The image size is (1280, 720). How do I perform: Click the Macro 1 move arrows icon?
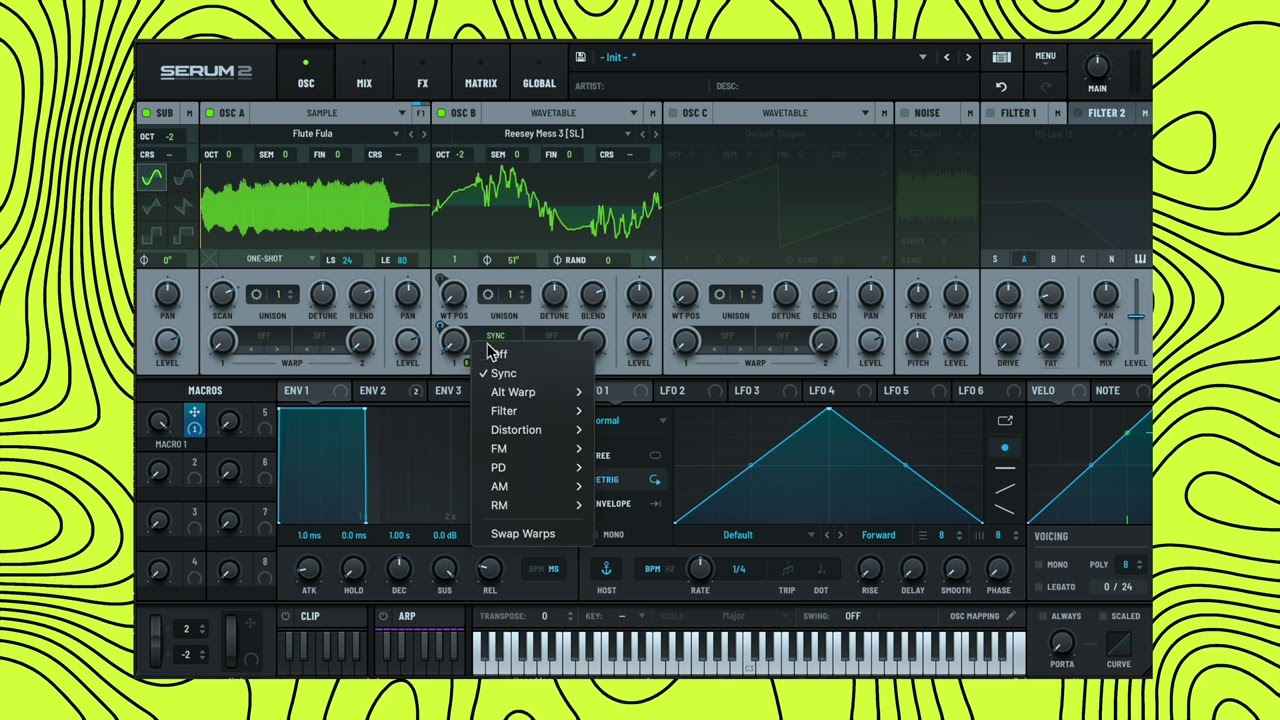click(194, 413)
